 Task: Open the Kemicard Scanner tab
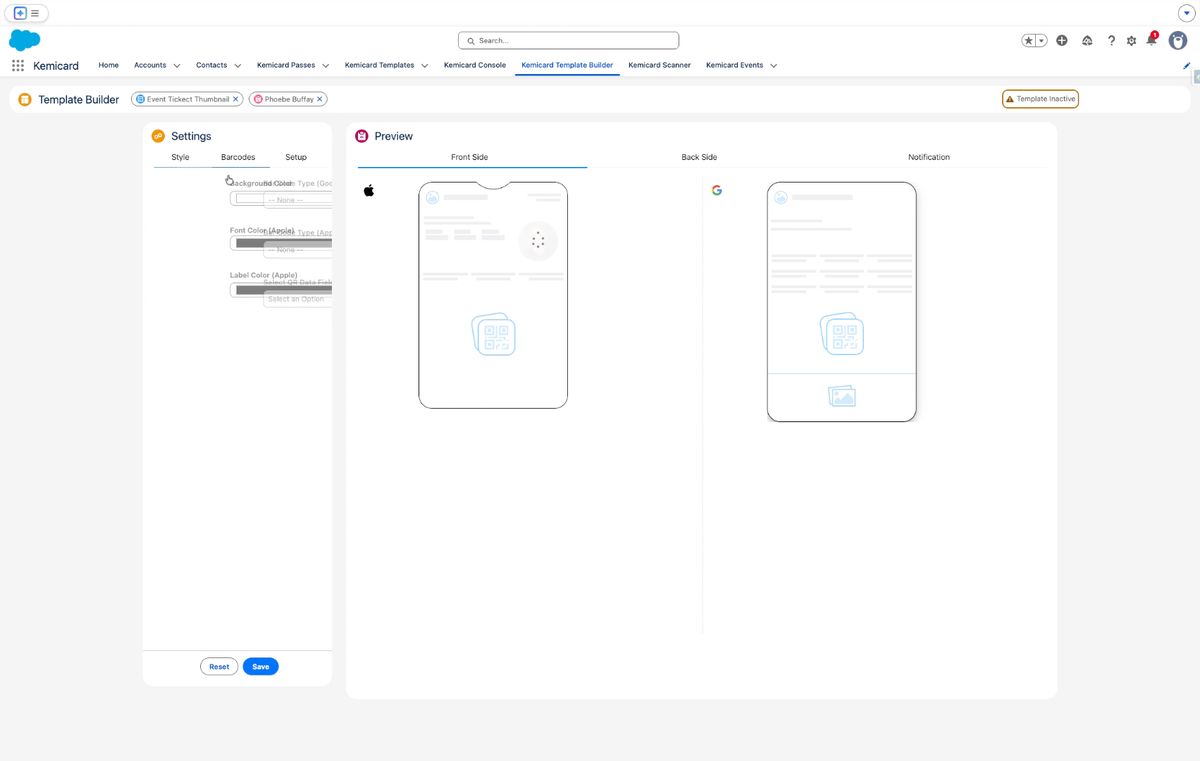tap(660, 65)
